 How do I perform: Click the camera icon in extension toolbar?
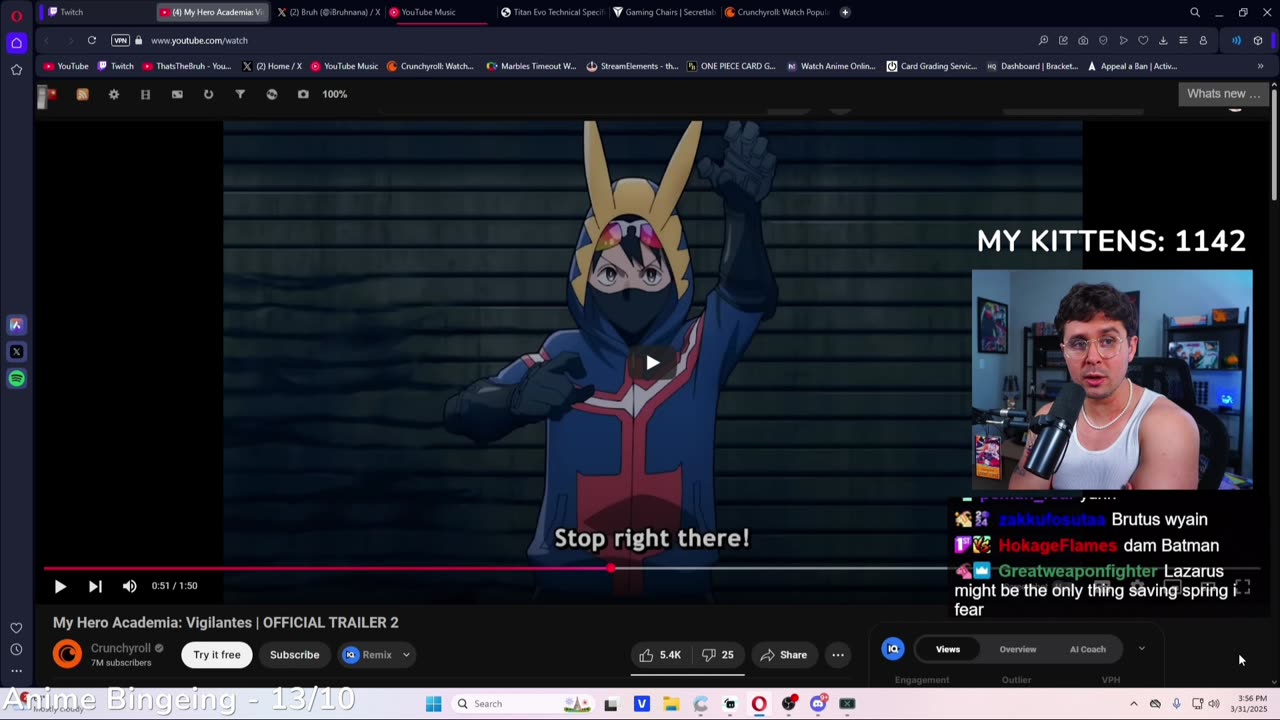[303, 94]
